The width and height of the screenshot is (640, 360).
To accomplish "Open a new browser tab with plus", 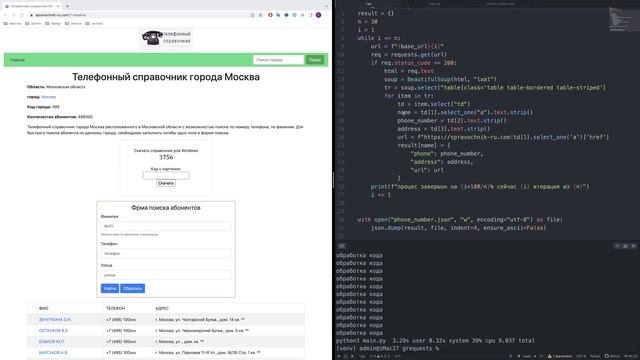I will (x=67, y=6).
